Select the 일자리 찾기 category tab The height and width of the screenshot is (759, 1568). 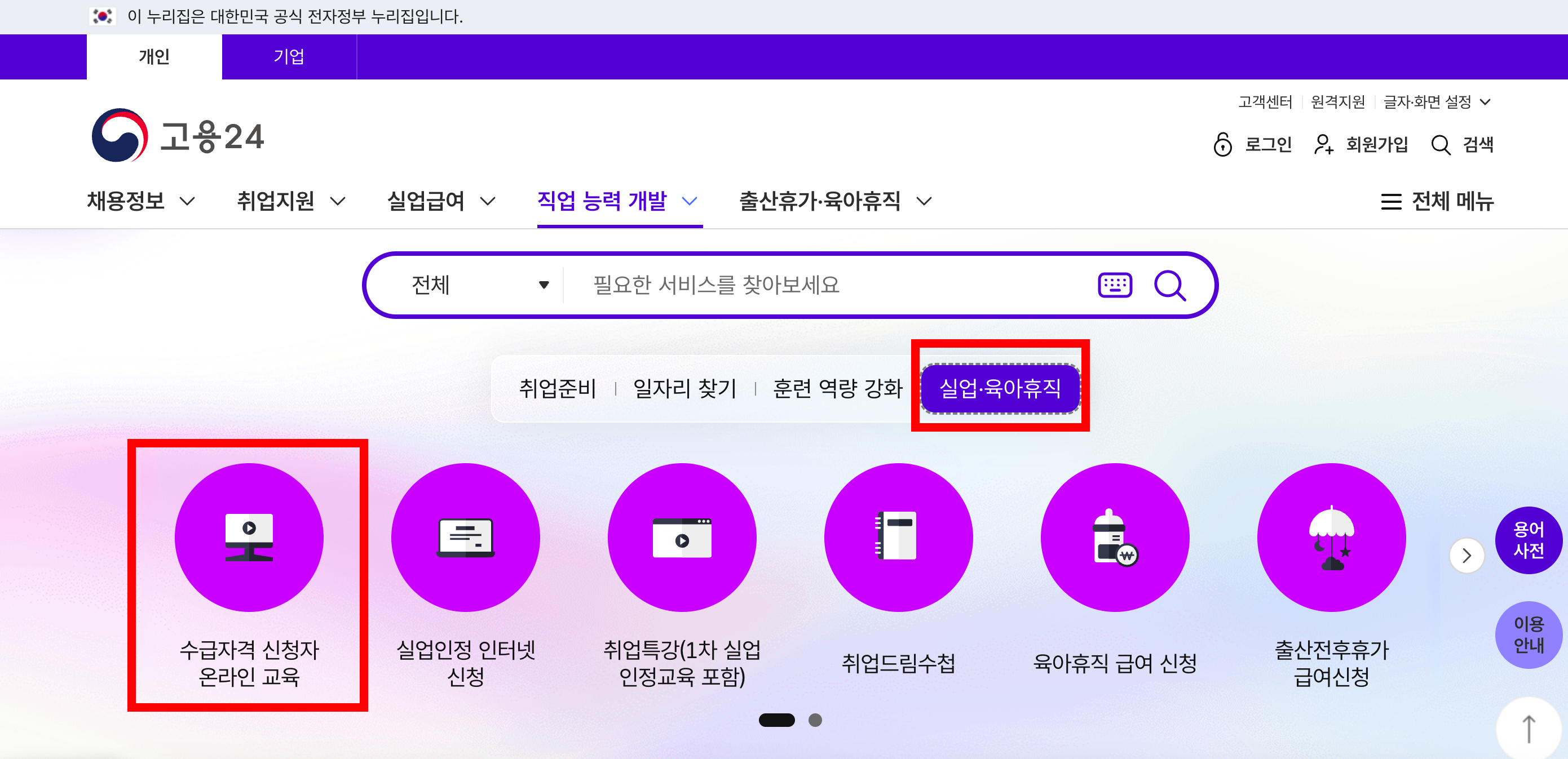tap(685, 389)
